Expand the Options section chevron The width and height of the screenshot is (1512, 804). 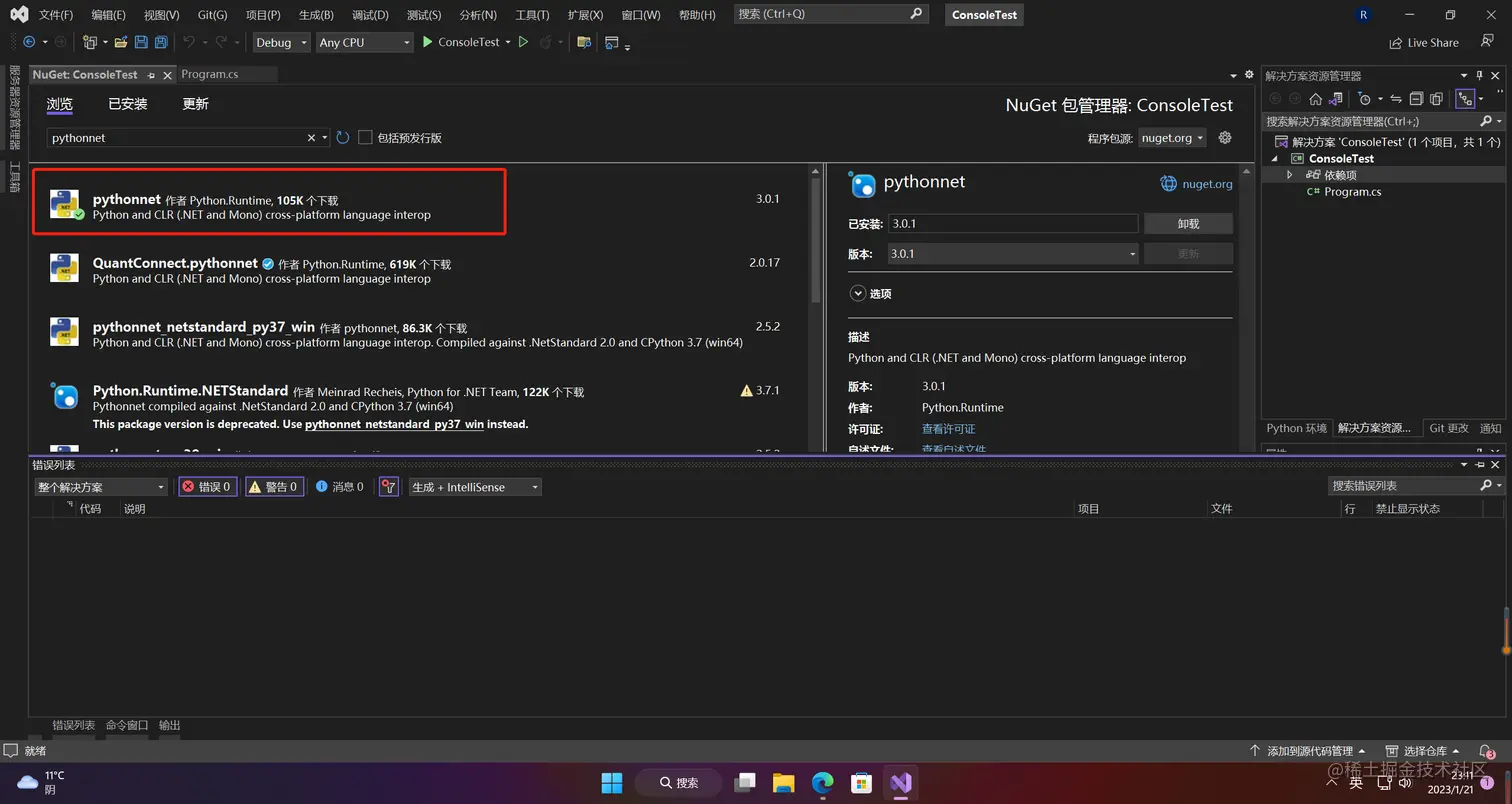click(x=857, y=293)
